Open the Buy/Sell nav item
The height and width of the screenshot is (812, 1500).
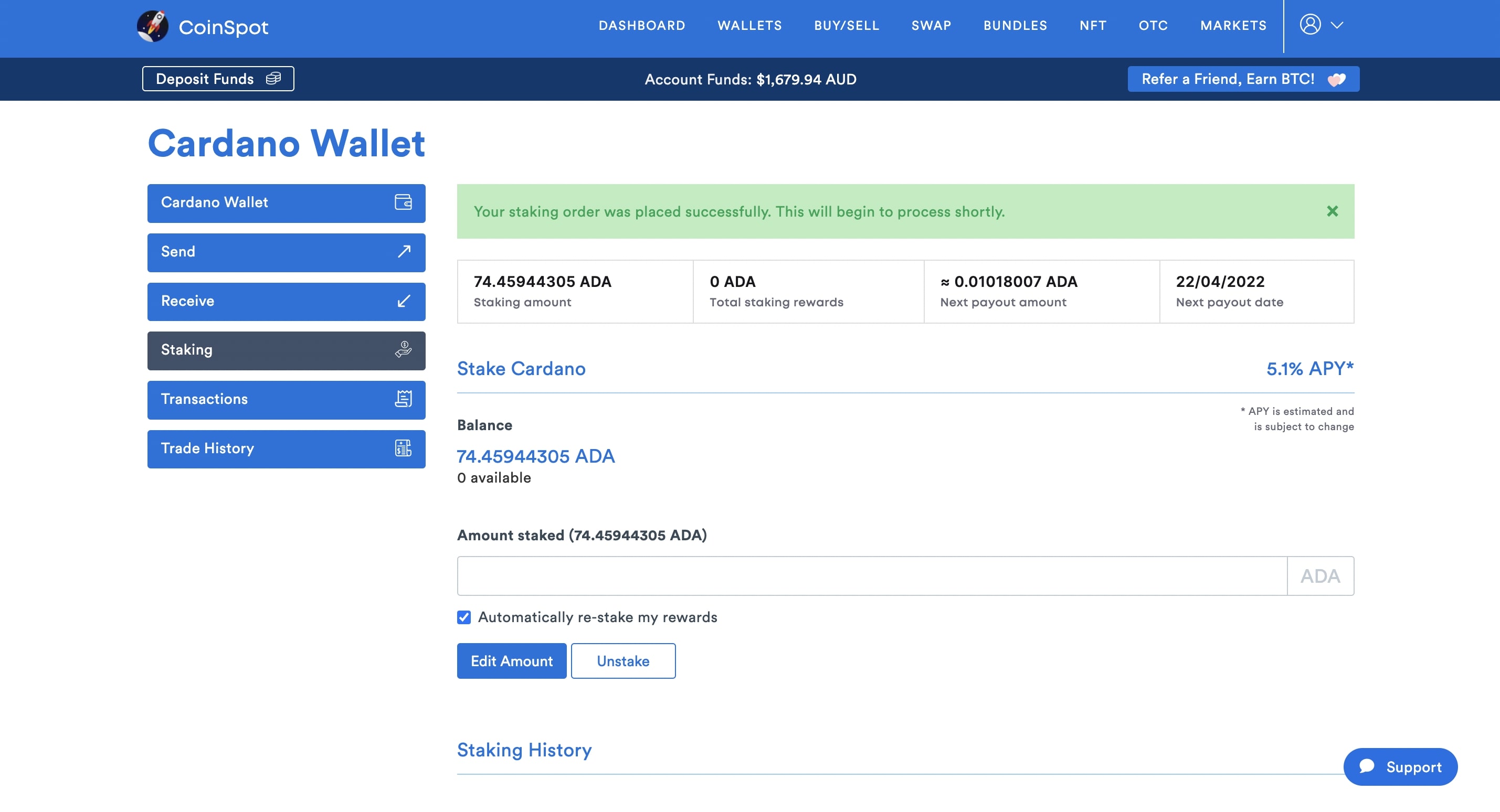tap(847, 26)
